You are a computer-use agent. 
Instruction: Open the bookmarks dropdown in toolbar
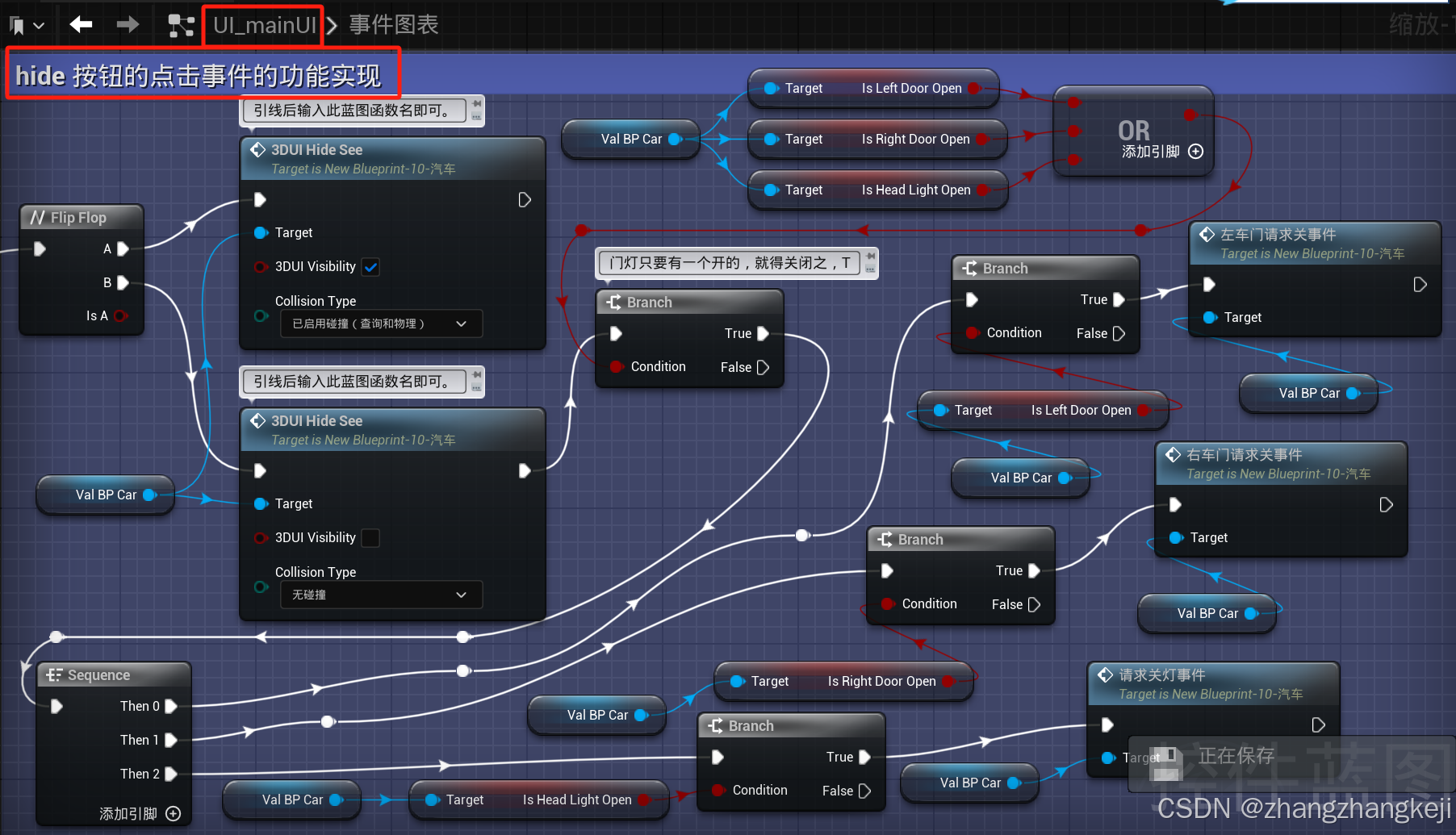coord(27,26)
